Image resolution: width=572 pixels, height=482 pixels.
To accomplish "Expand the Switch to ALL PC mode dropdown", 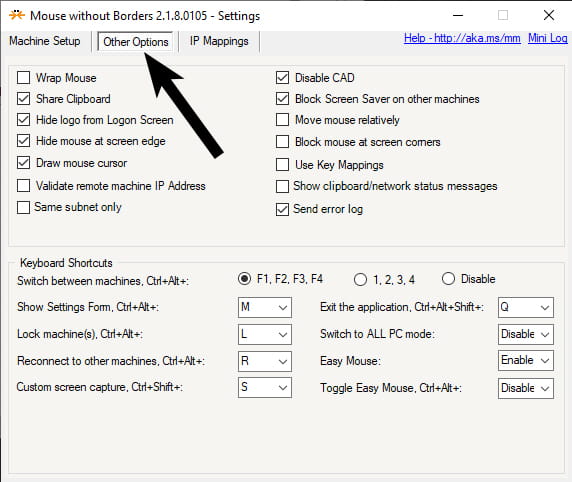I will click(x=526, y=334).
